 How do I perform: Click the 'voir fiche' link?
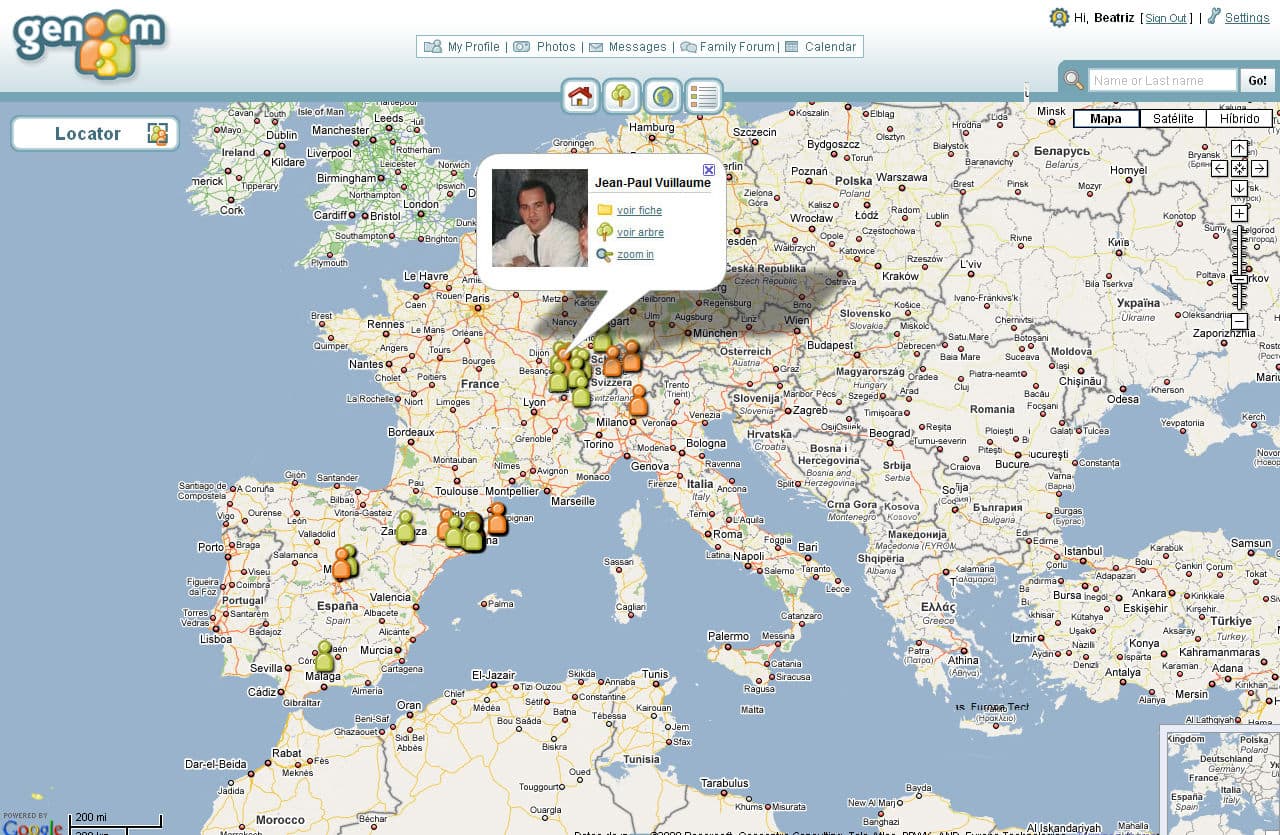639,210
